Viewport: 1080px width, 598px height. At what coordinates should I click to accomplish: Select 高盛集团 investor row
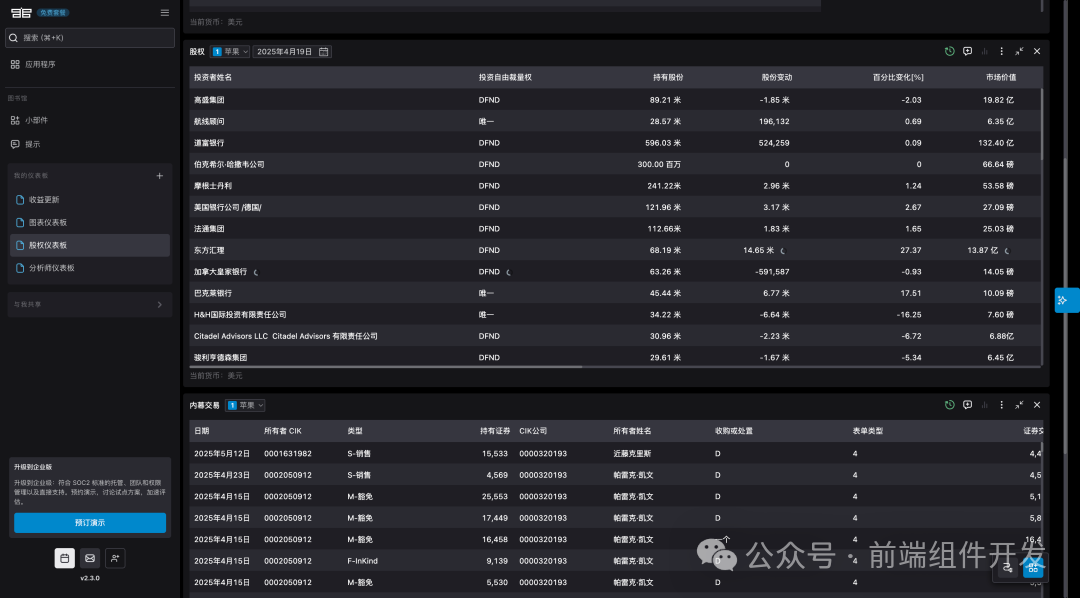[x=616, y=100]
